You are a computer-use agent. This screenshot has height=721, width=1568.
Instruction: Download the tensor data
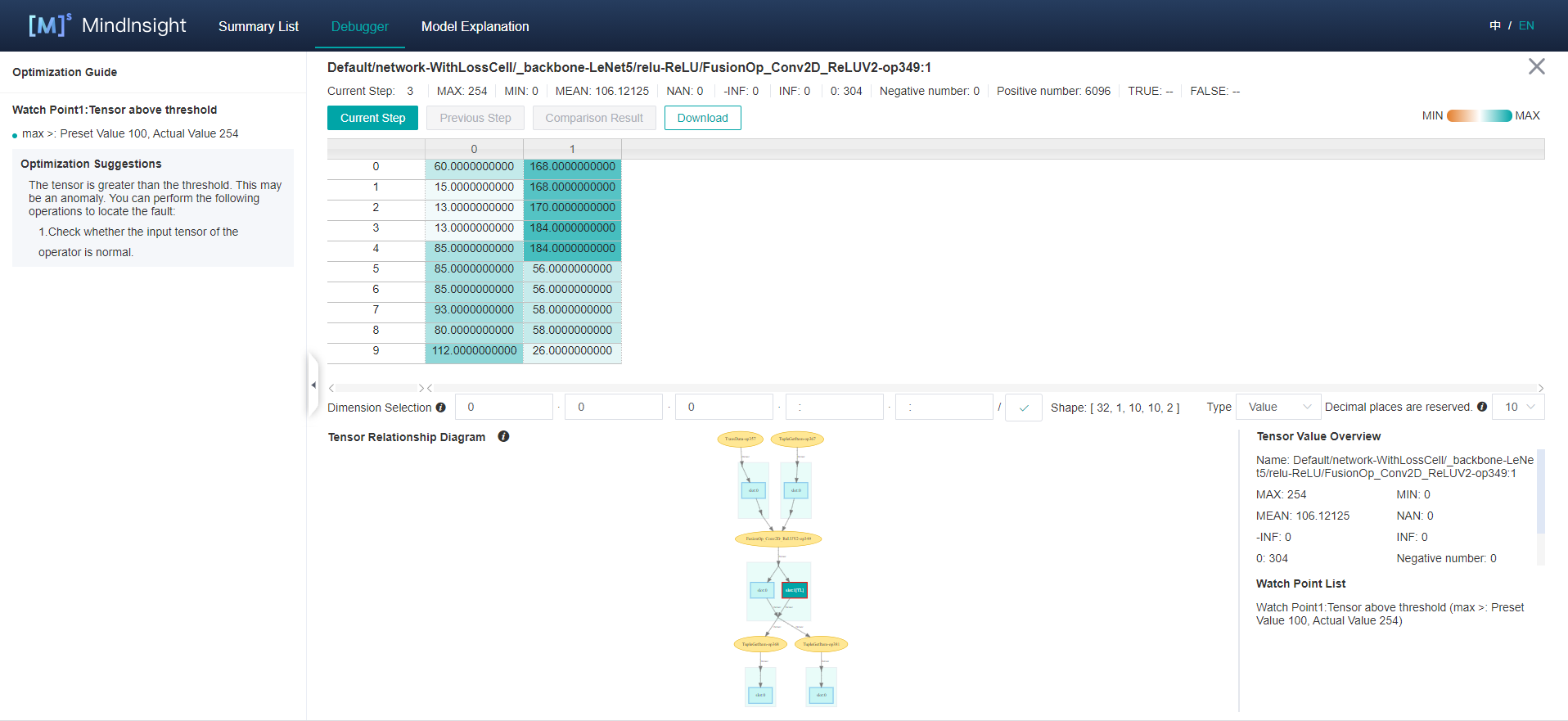click(x=702, y=118)
